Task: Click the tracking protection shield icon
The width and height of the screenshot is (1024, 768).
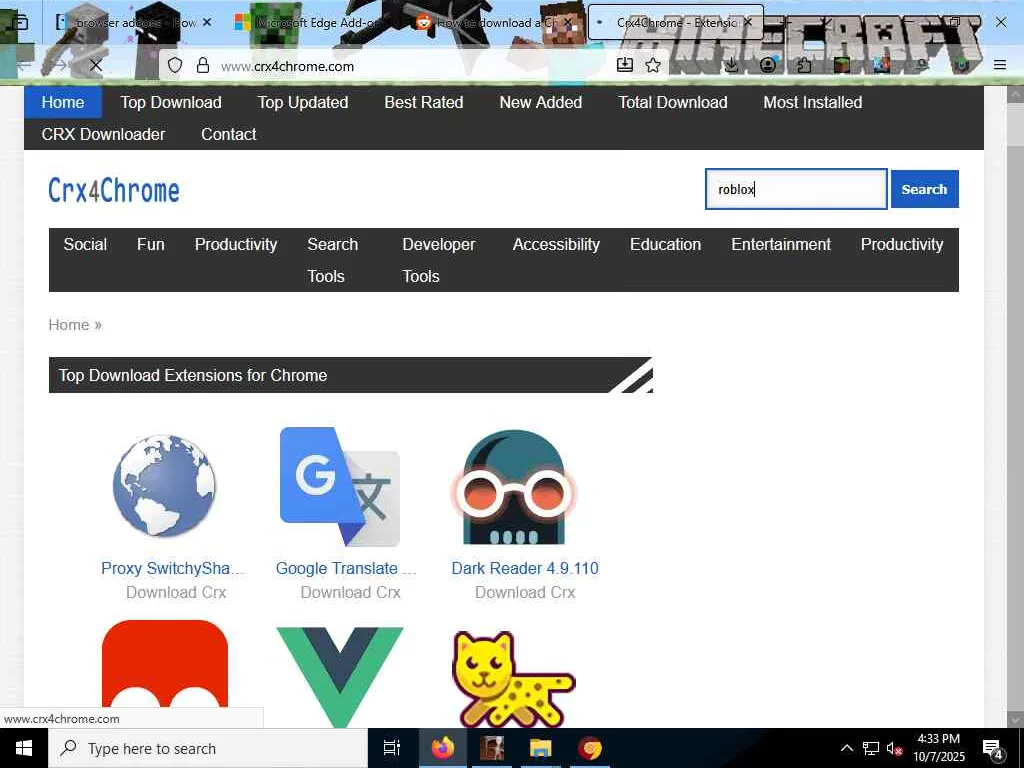Action: tap(174, 65)
